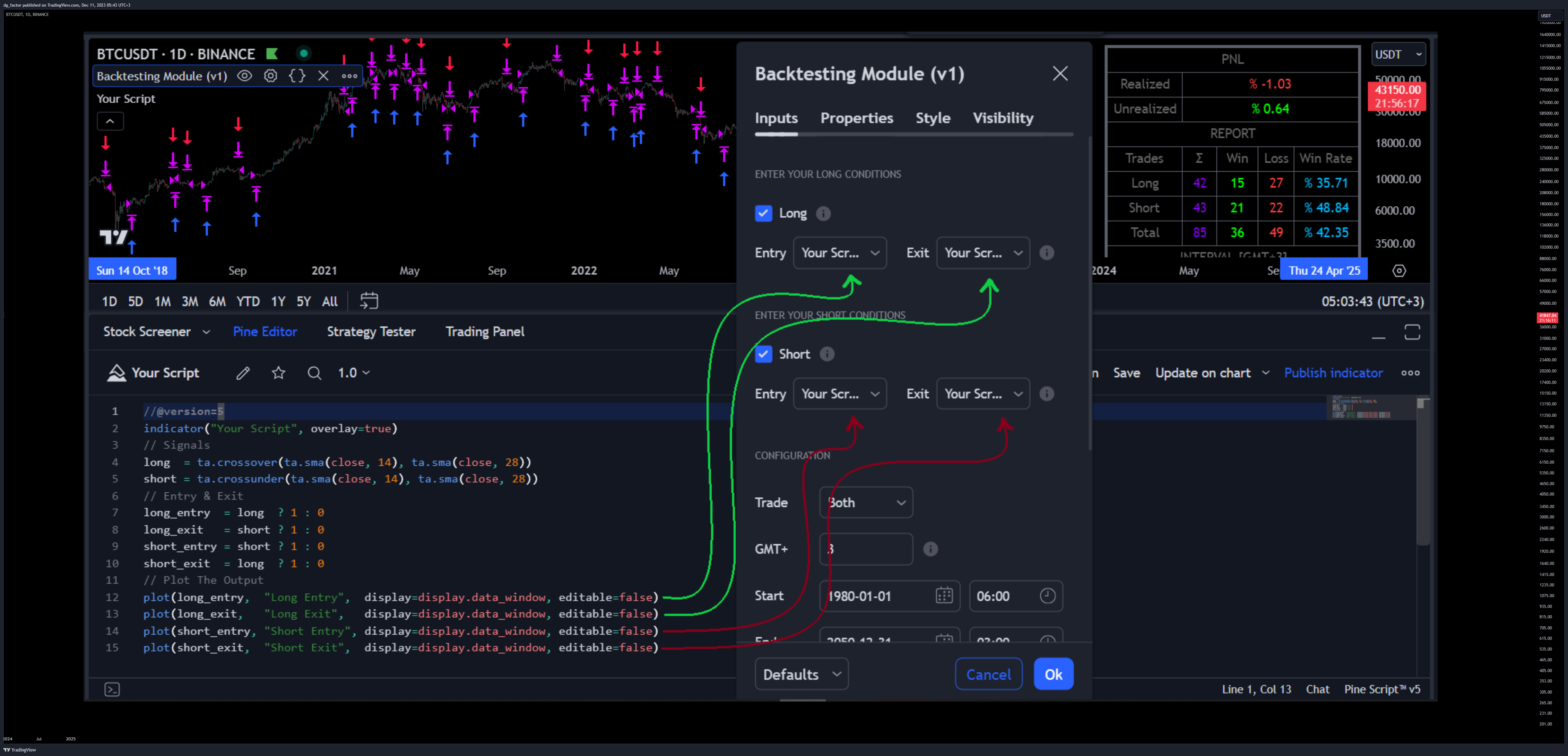Close the Backtesting Module dialog
1568x756 pixels.
click(1060, 74)
